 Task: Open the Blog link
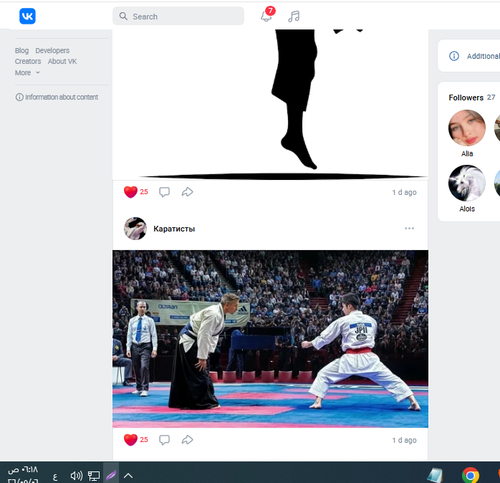point(22,50)
